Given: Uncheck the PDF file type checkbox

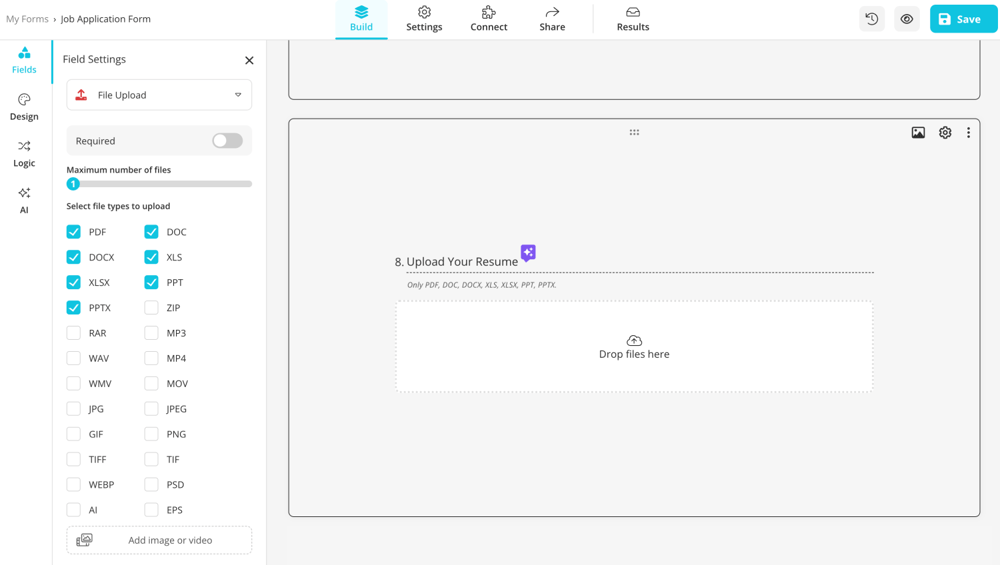Looking at the screenshot, I should (74, 232).
